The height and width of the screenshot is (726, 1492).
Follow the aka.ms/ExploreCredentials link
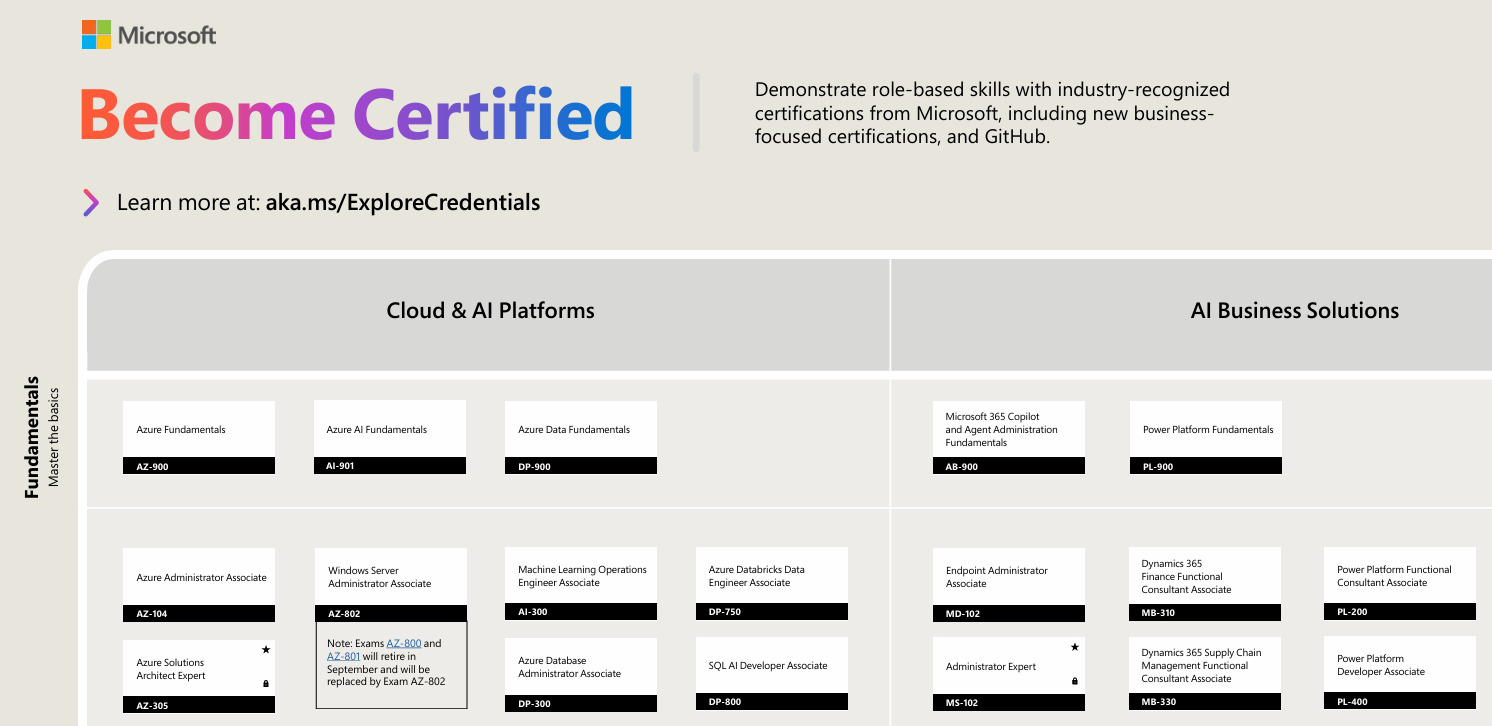pos(403,203)
